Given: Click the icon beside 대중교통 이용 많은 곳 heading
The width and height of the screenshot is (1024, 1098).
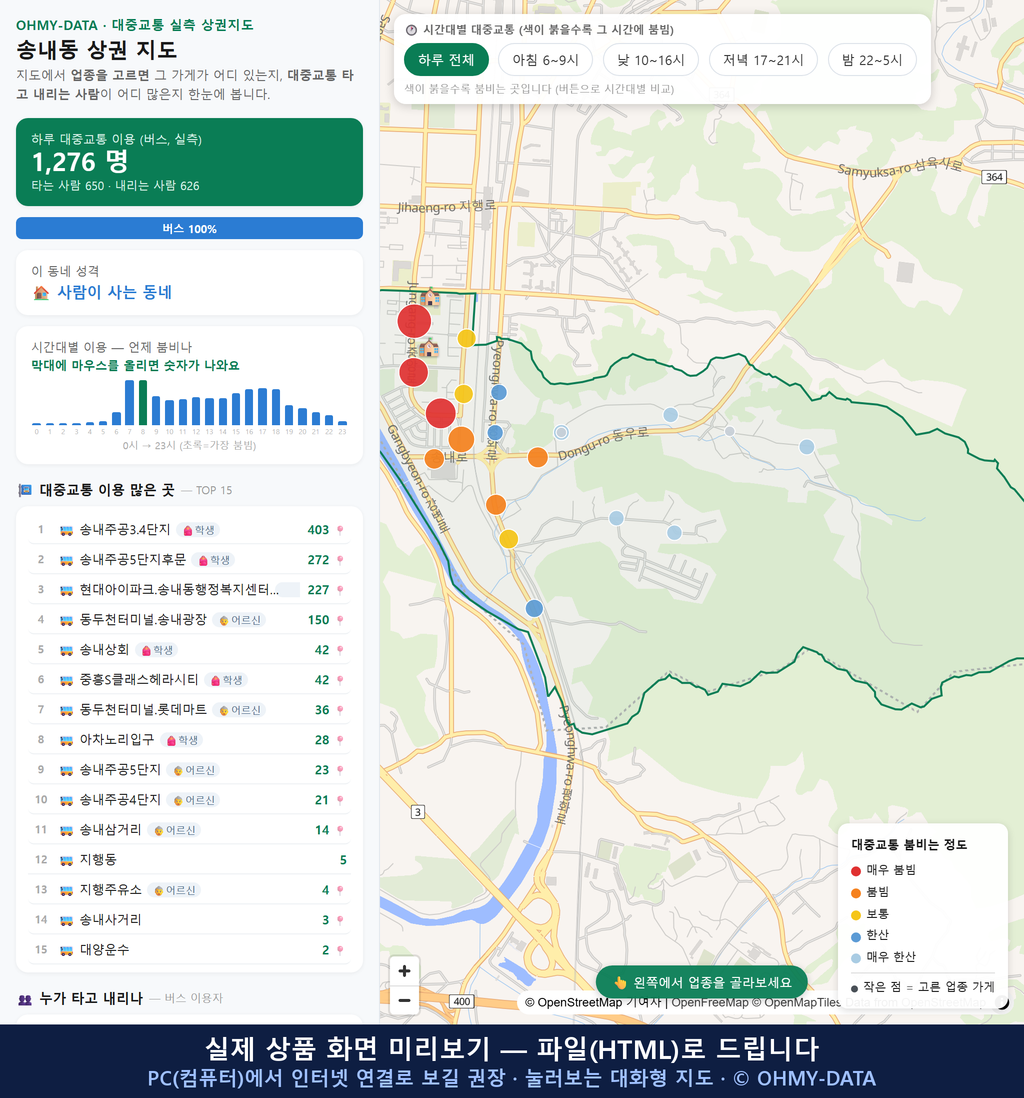Looking at the screenshot, I should point(25,490).
